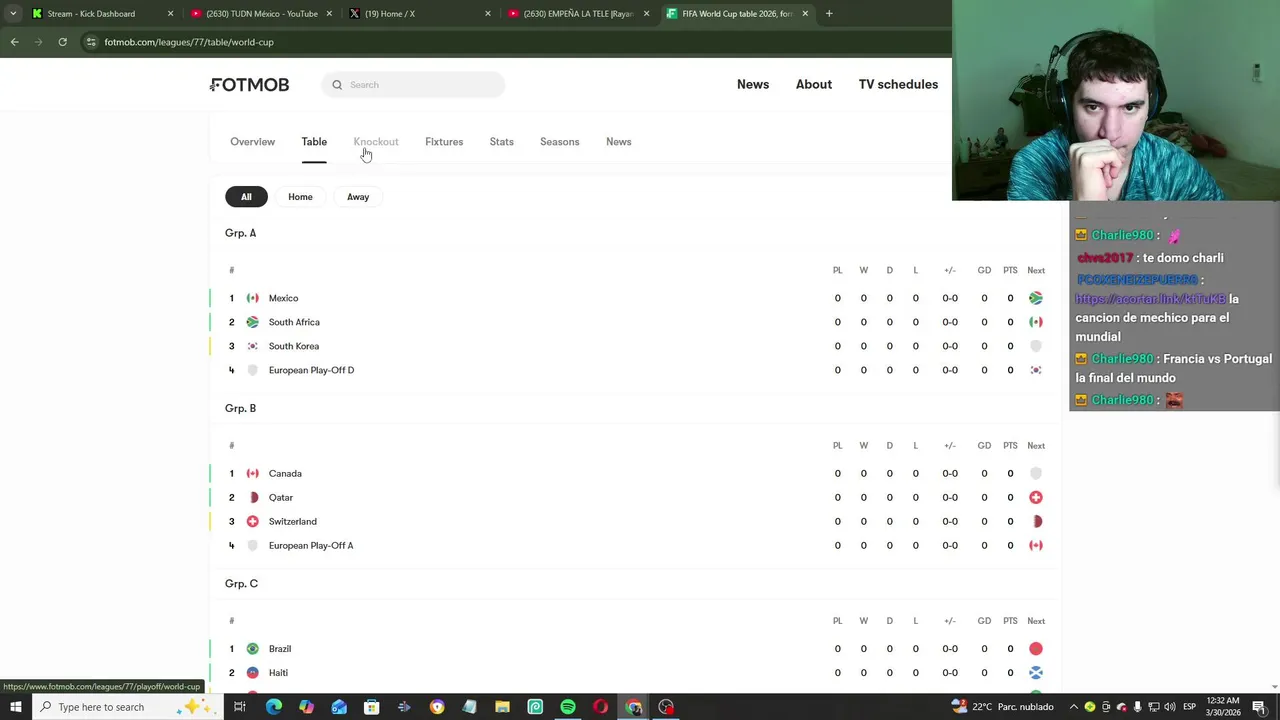Switch to Home / X browser tab

pos(419,14)
